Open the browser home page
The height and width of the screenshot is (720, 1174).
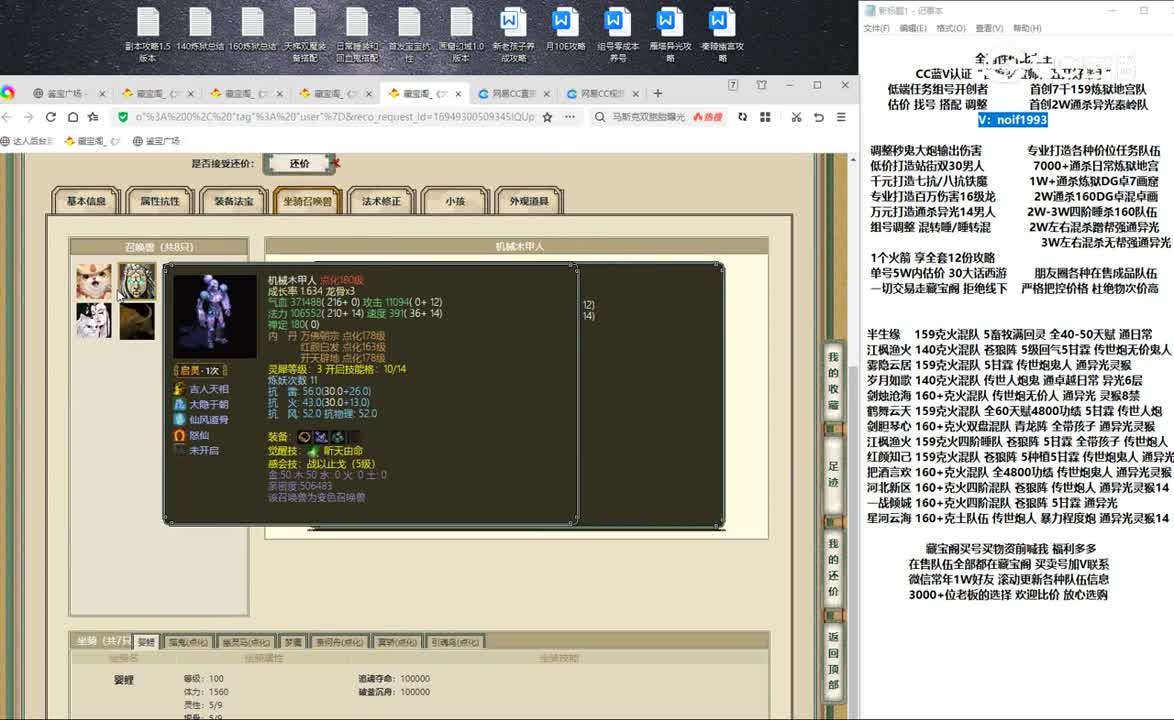click(73, 117)
